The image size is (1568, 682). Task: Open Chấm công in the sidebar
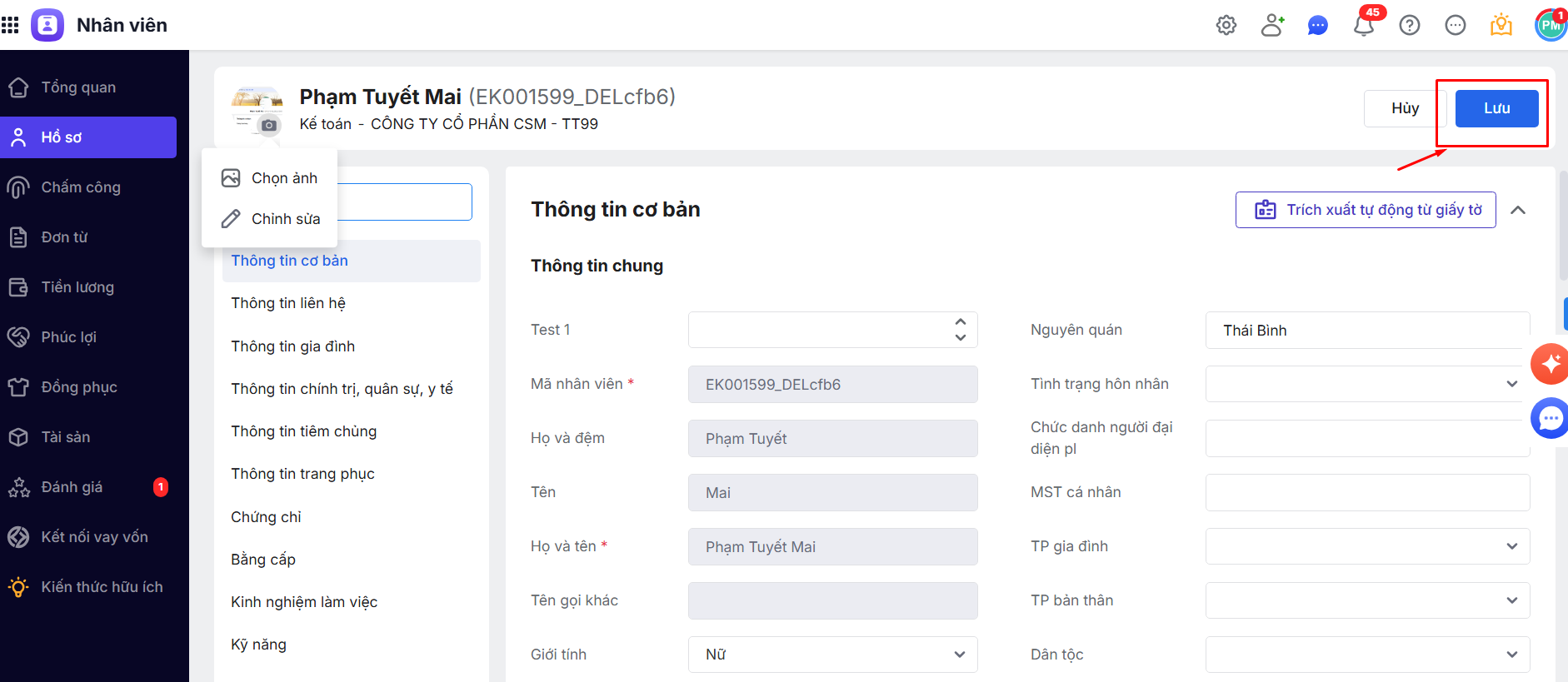coord(81,187)
